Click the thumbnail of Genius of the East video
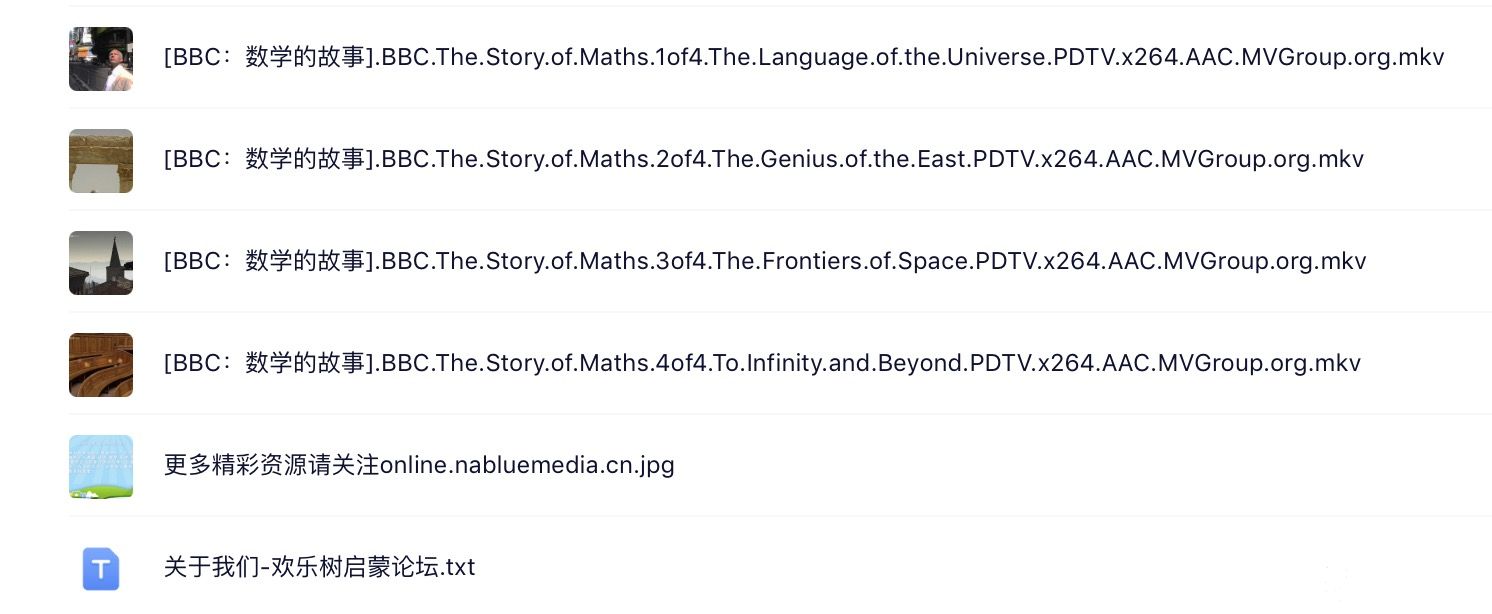This screenshot has width=1492, height=614. click(101, 161)
